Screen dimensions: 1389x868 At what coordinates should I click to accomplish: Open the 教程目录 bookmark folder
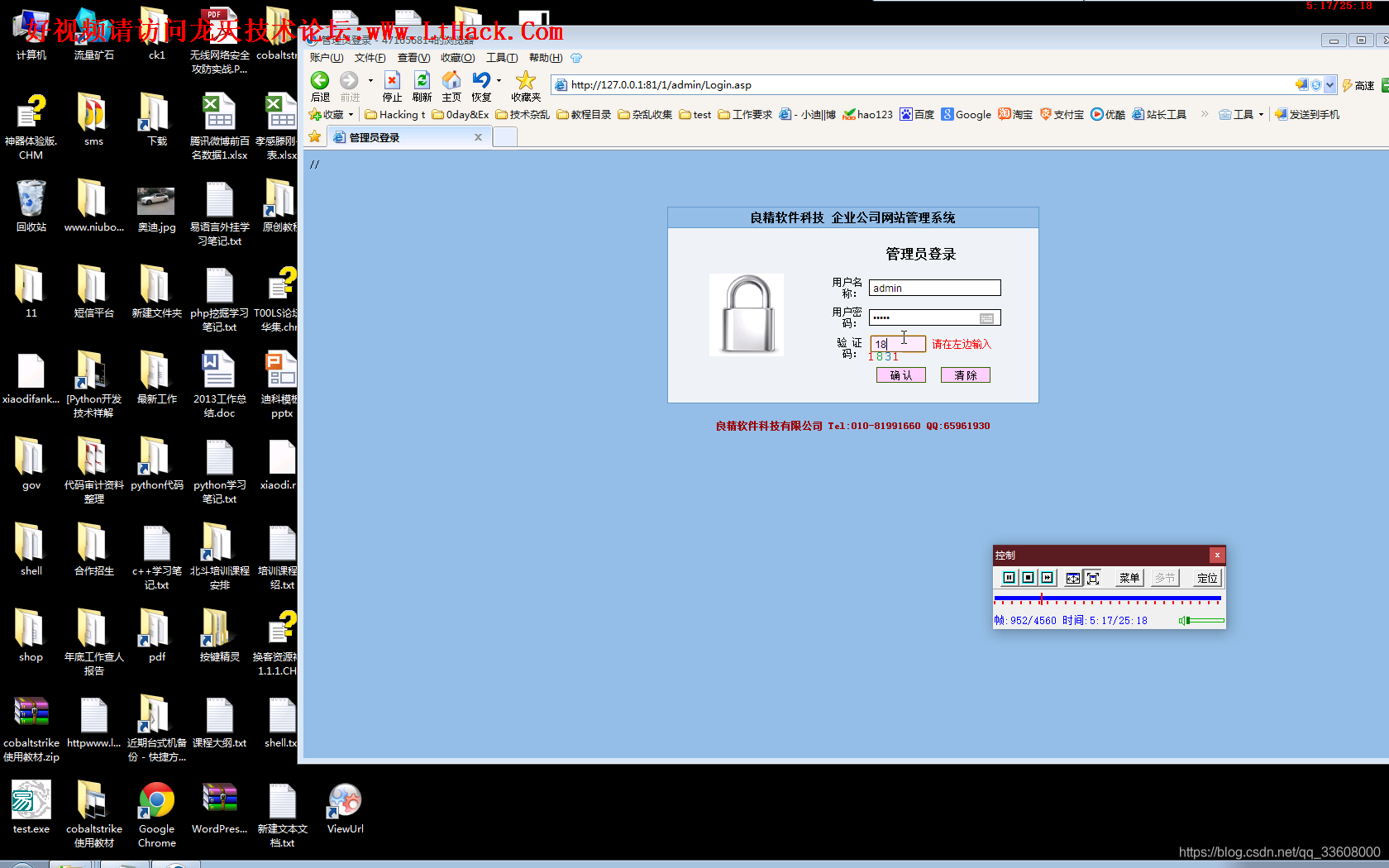pos(584,114)
